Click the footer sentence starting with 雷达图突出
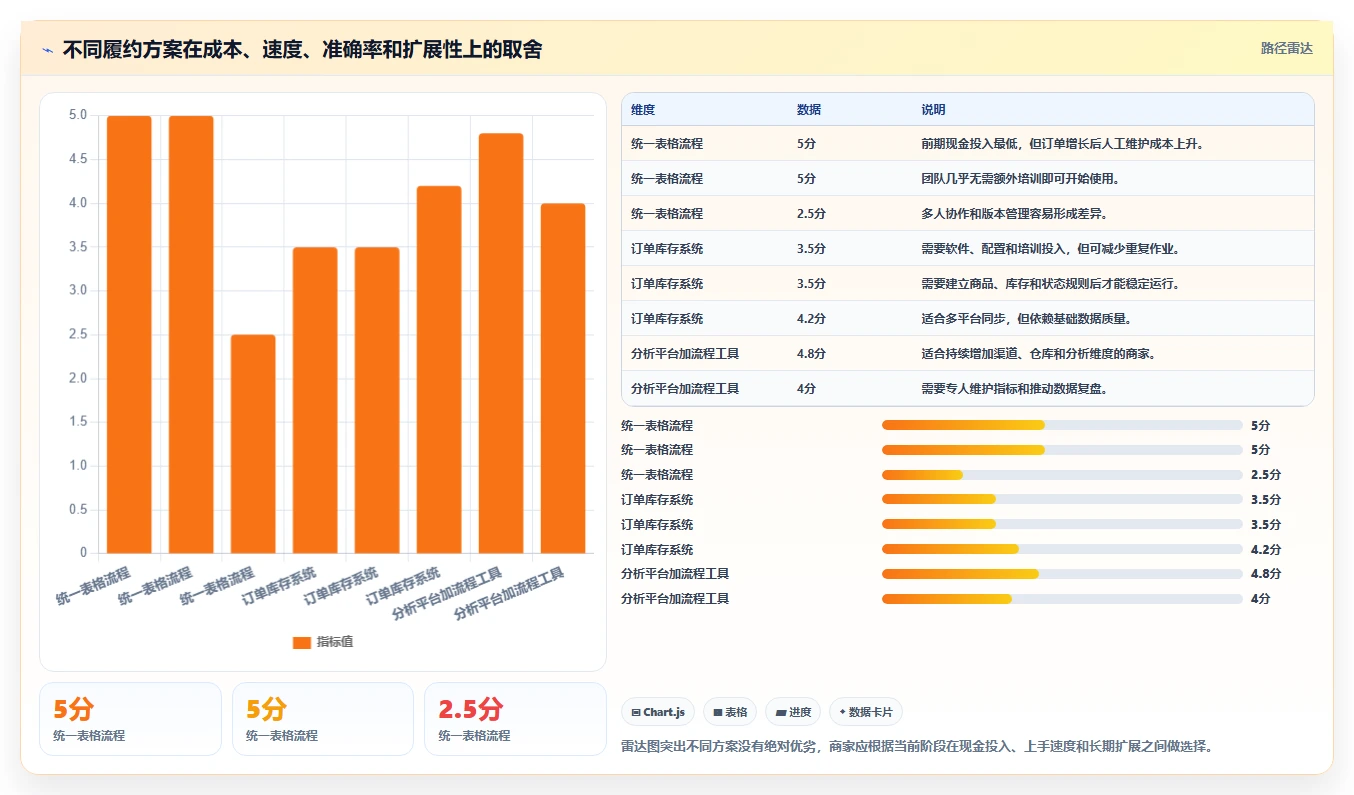Screen dimensions: 1354x795 click(x=917, y=747)
